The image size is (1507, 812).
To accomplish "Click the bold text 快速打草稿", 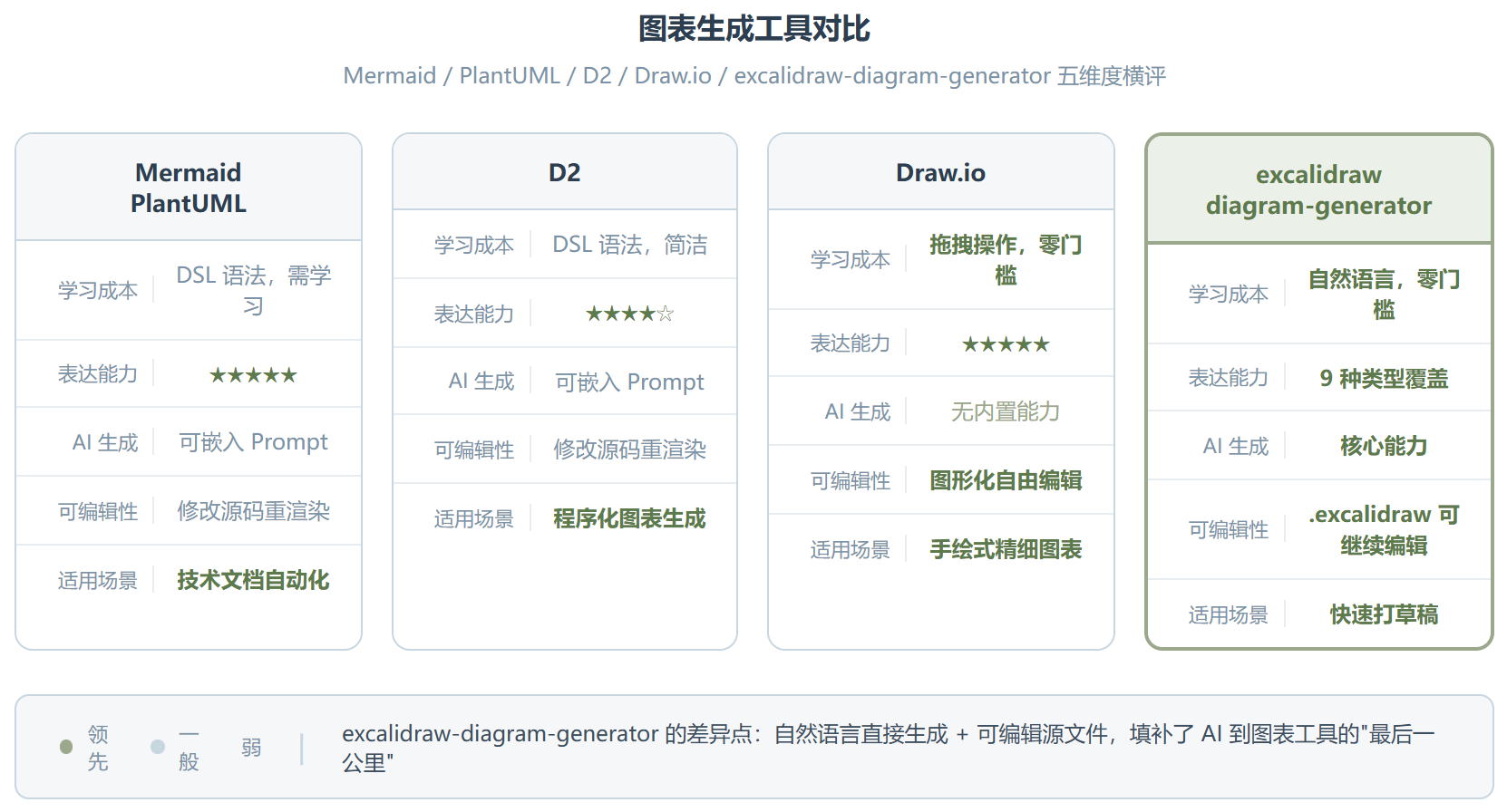I will [1385, 614].
